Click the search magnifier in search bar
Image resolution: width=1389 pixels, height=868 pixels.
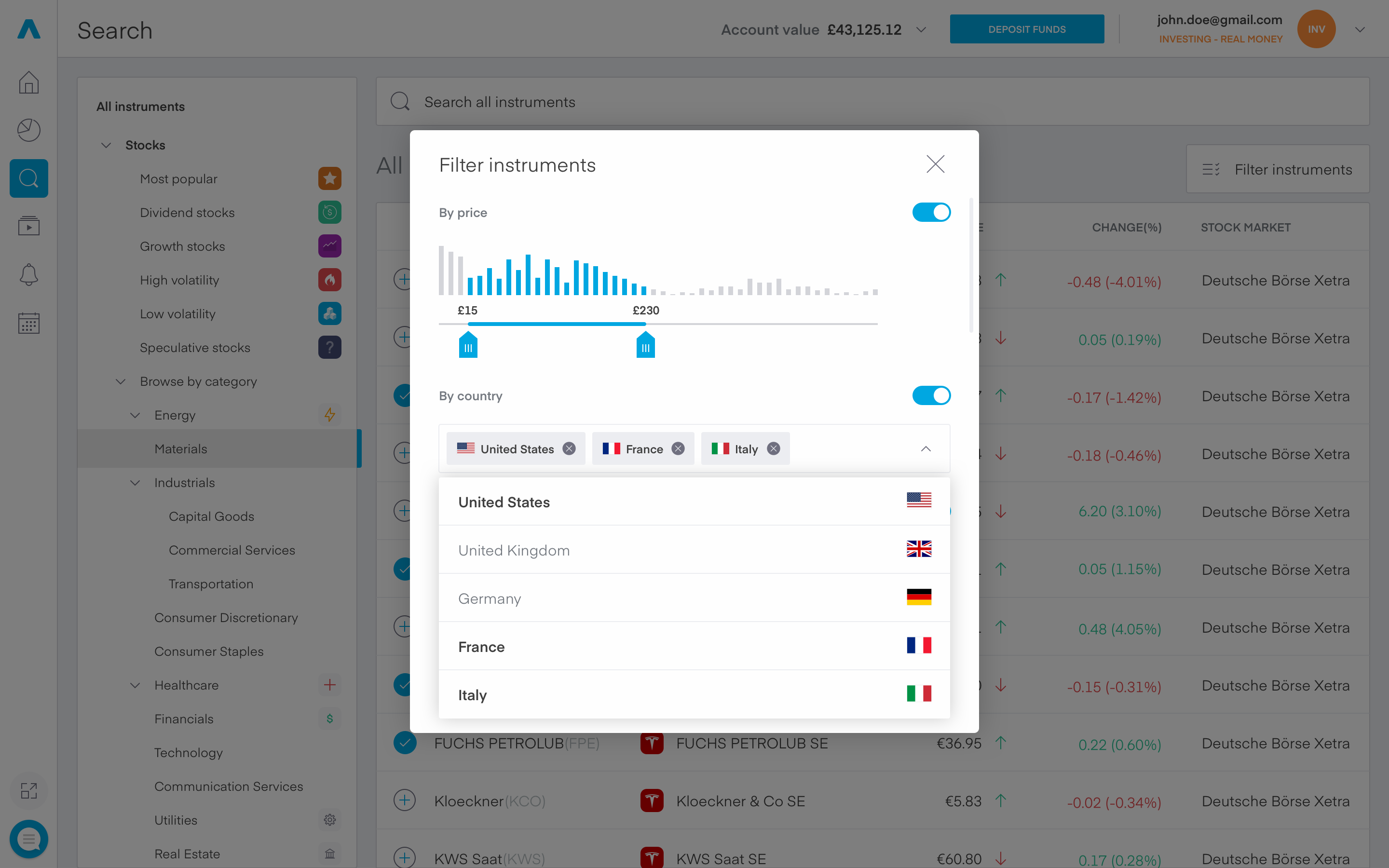(x=400, y=102)
